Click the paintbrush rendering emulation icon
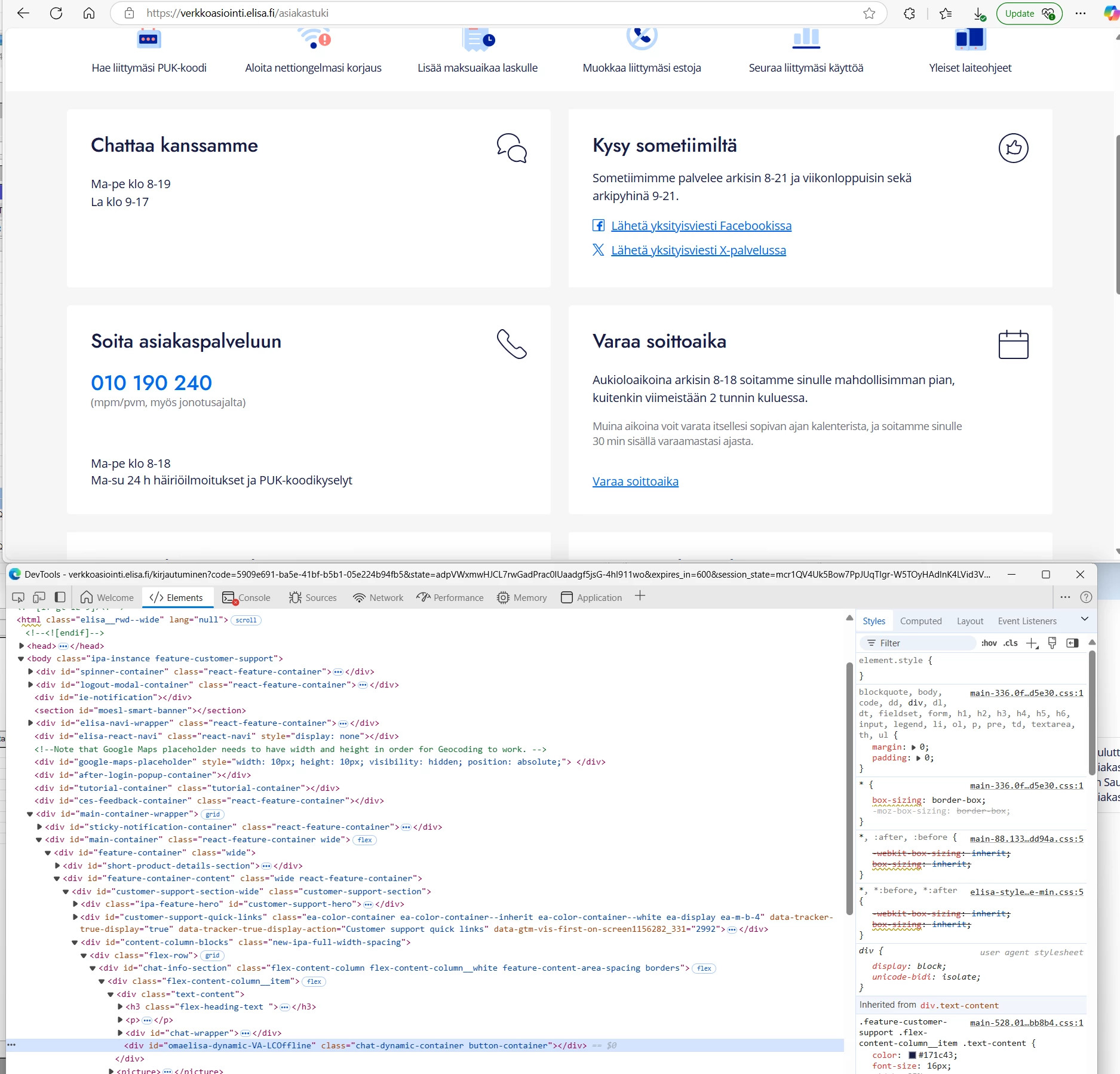This screenshot has height=1074, width=1120. point(1052,643)
